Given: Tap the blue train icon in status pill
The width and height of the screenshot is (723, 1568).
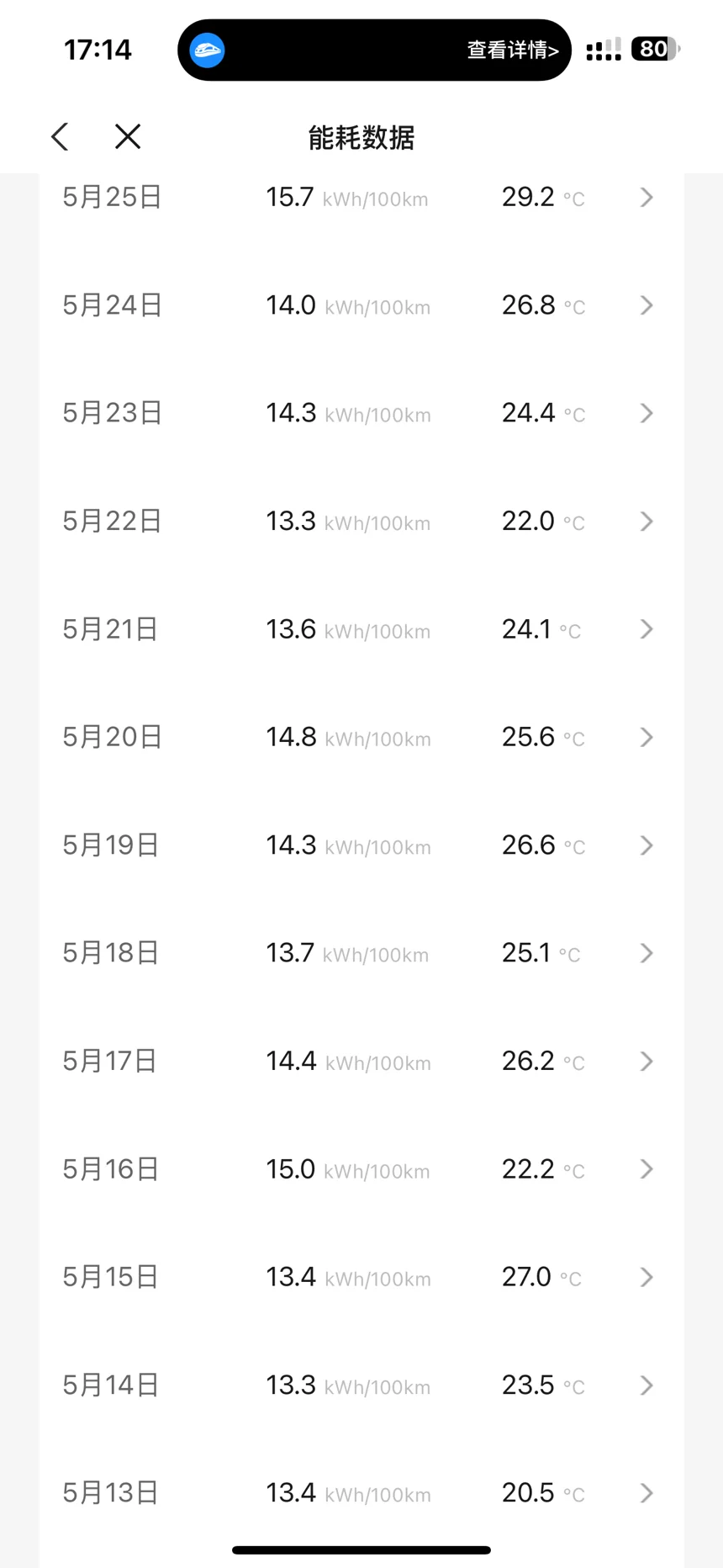Looking at the screenshot, I should [207, 50].
